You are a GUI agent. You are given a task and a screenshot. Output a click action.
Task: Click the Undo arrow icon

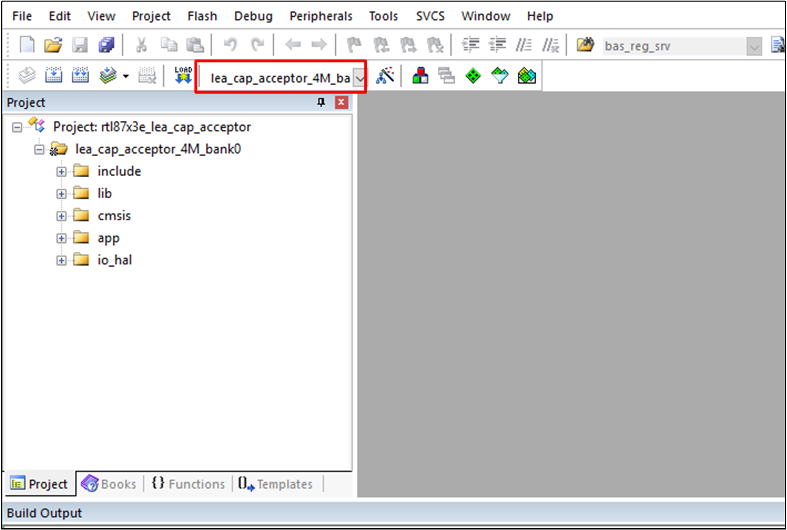[230, 45]
